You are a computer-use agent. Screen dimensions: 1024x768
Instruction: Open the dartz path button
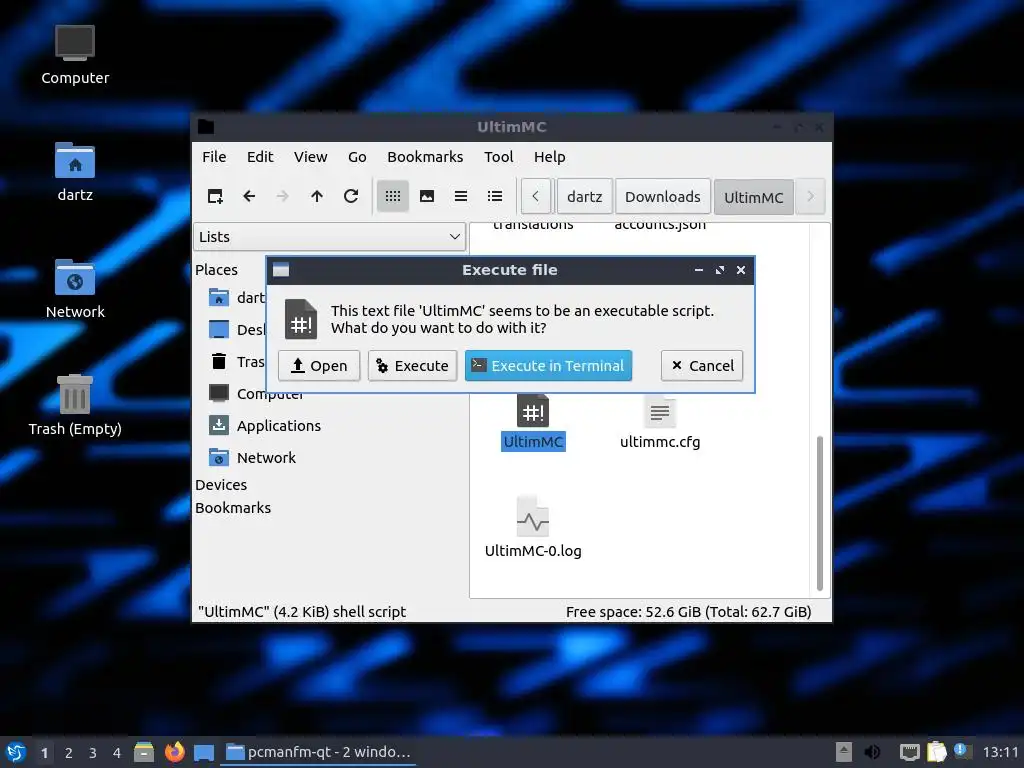[x=584, y=196]
